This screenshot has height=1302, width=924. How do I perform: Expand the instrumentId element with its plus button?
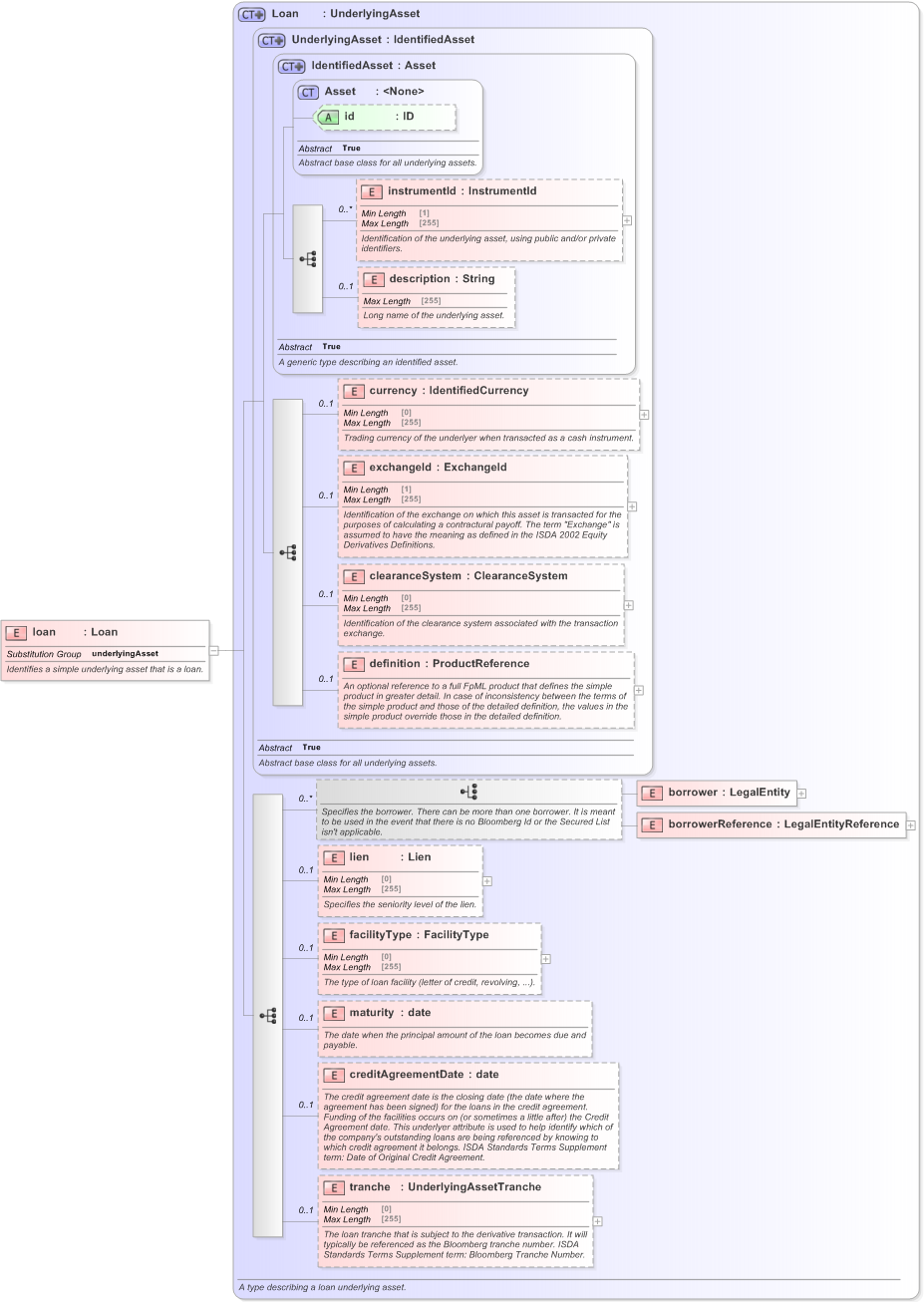click(x=625, y=218)
